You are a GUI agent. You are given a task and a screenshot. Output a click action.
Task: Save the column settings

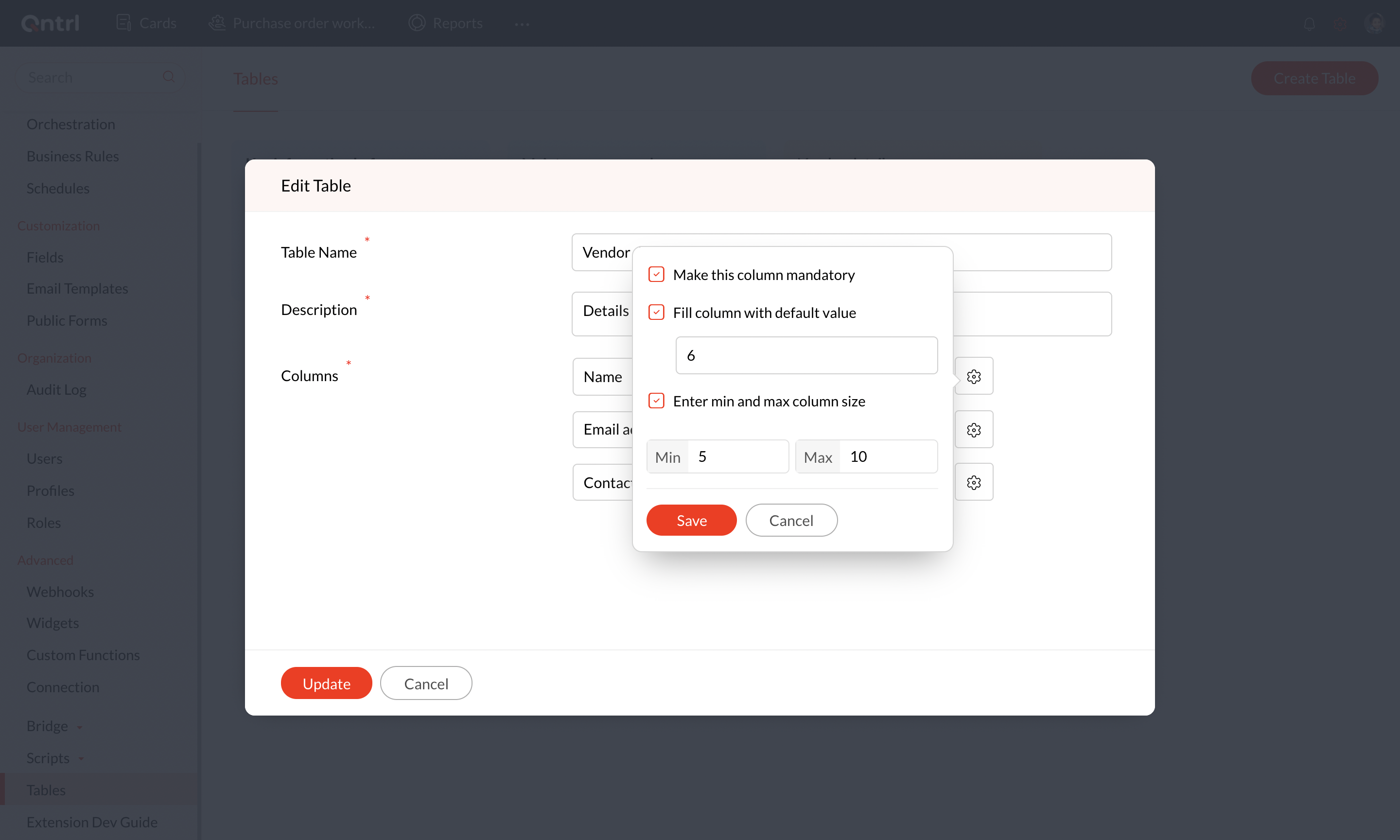click(691, 520)
